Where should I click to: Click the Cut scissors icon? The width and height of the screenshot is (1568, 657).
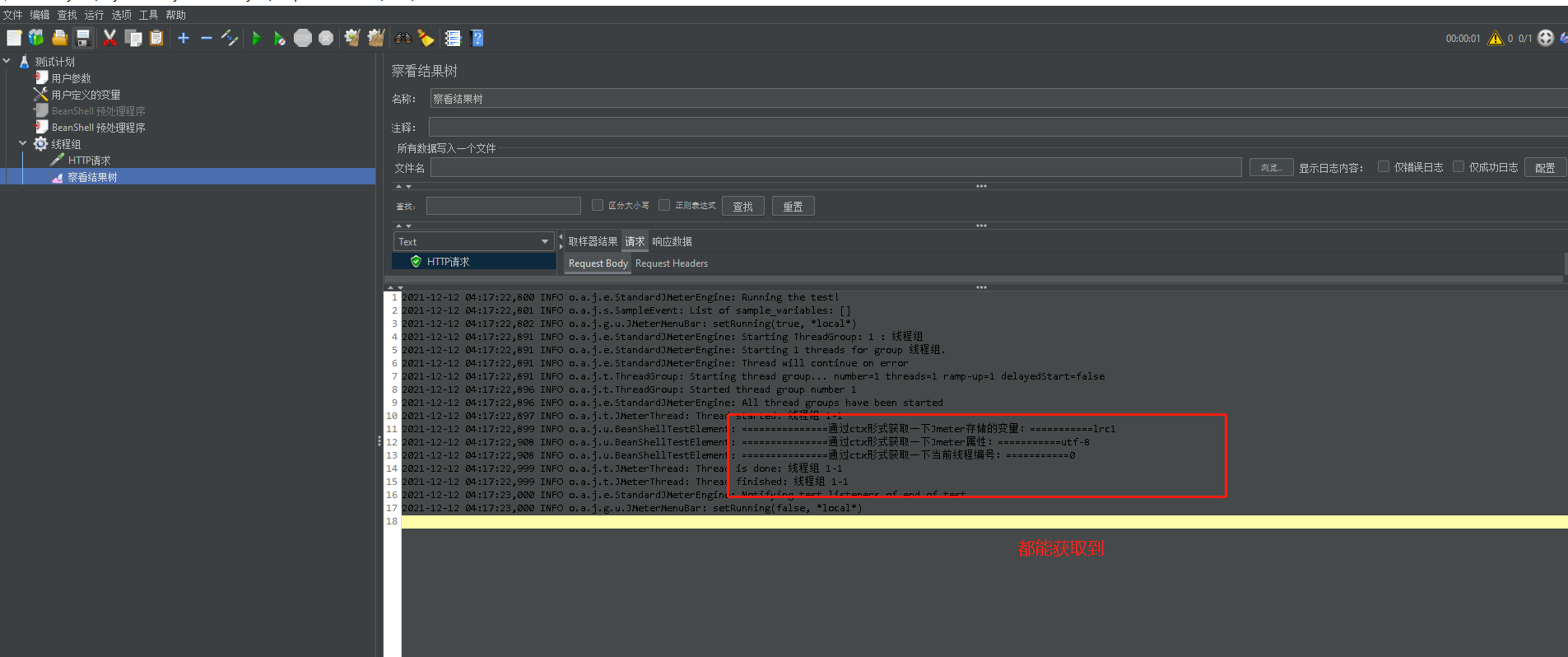click(109, 38)
